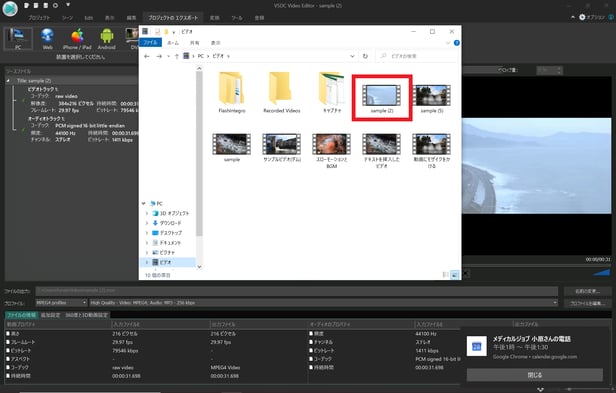Click preview playback progress bar

point(537,265)
